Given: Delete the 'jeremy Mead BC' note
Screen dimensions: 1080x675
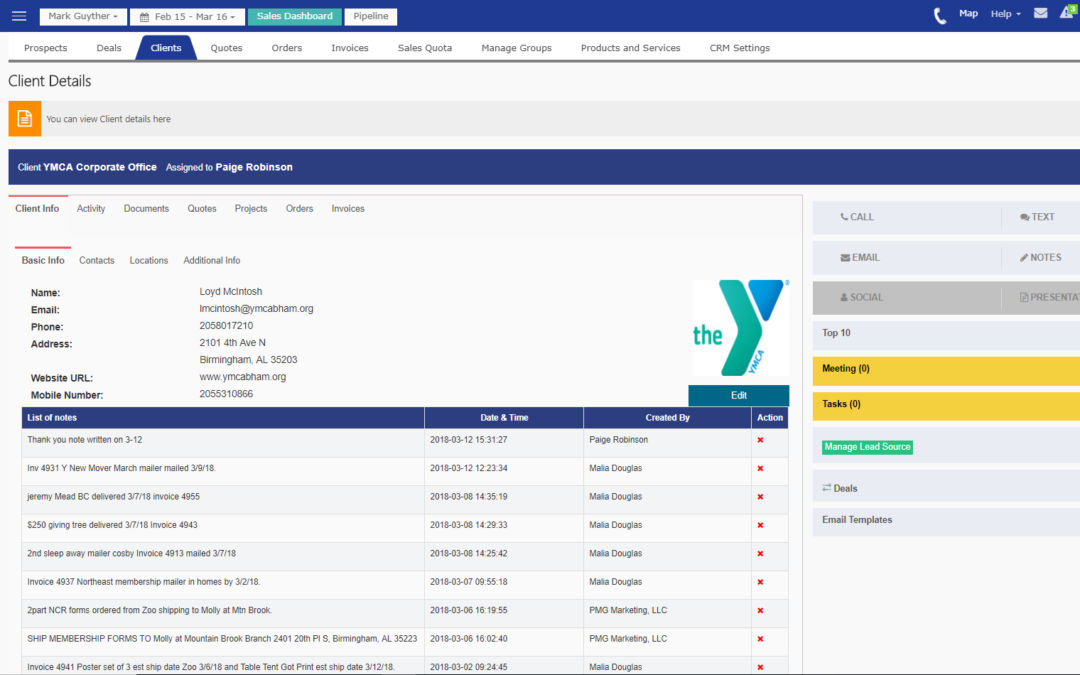Looking at the screenshot, I should [x=760, y=497].
